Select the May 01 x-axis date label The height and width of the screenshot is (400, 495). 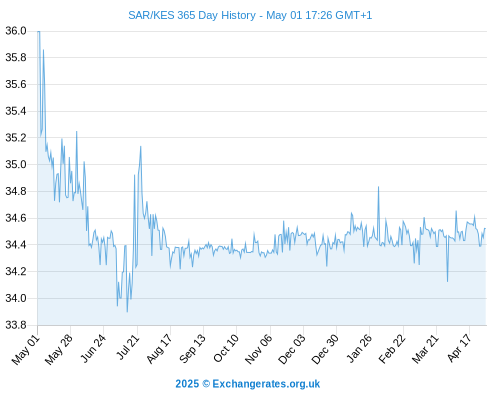26,350
